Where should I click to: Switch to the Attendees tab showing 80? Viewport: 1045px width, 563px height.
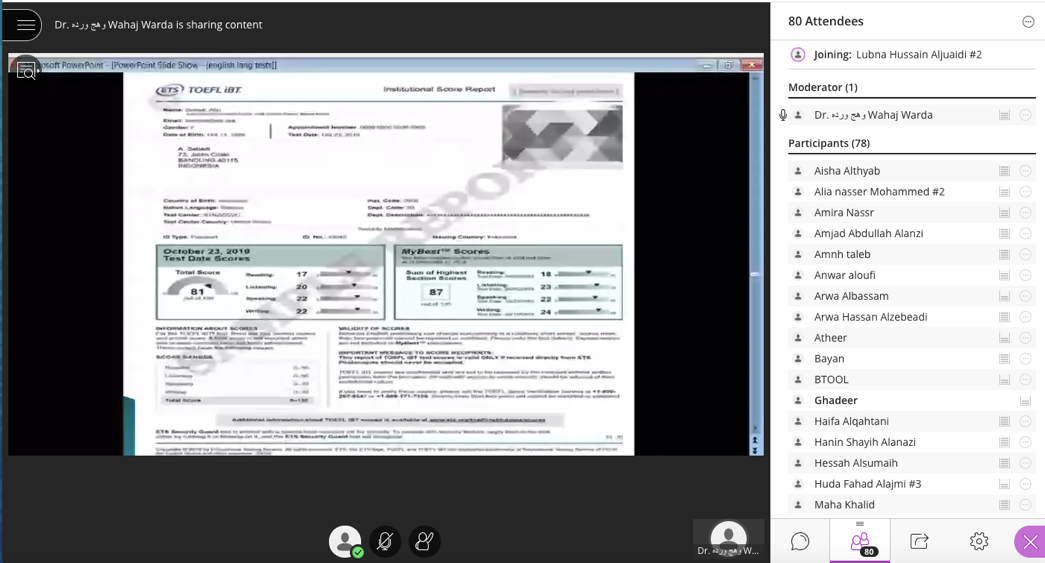tap(859, 541)
